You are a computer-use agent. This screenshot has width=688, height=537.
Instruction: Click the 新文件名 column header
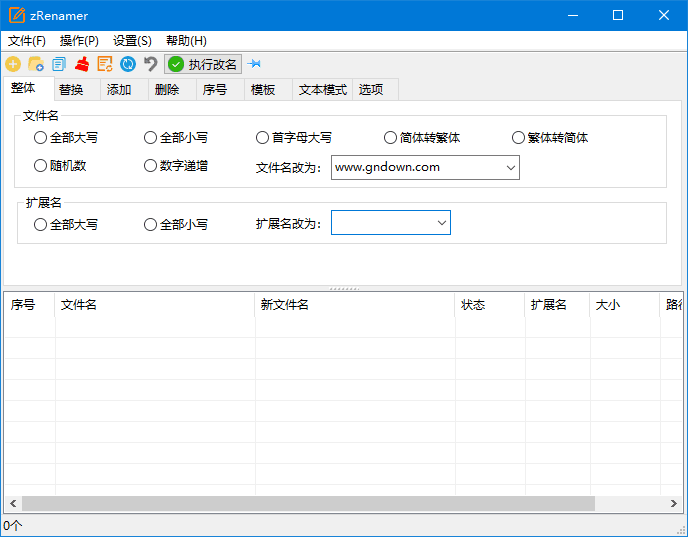[x=285, y=305]
